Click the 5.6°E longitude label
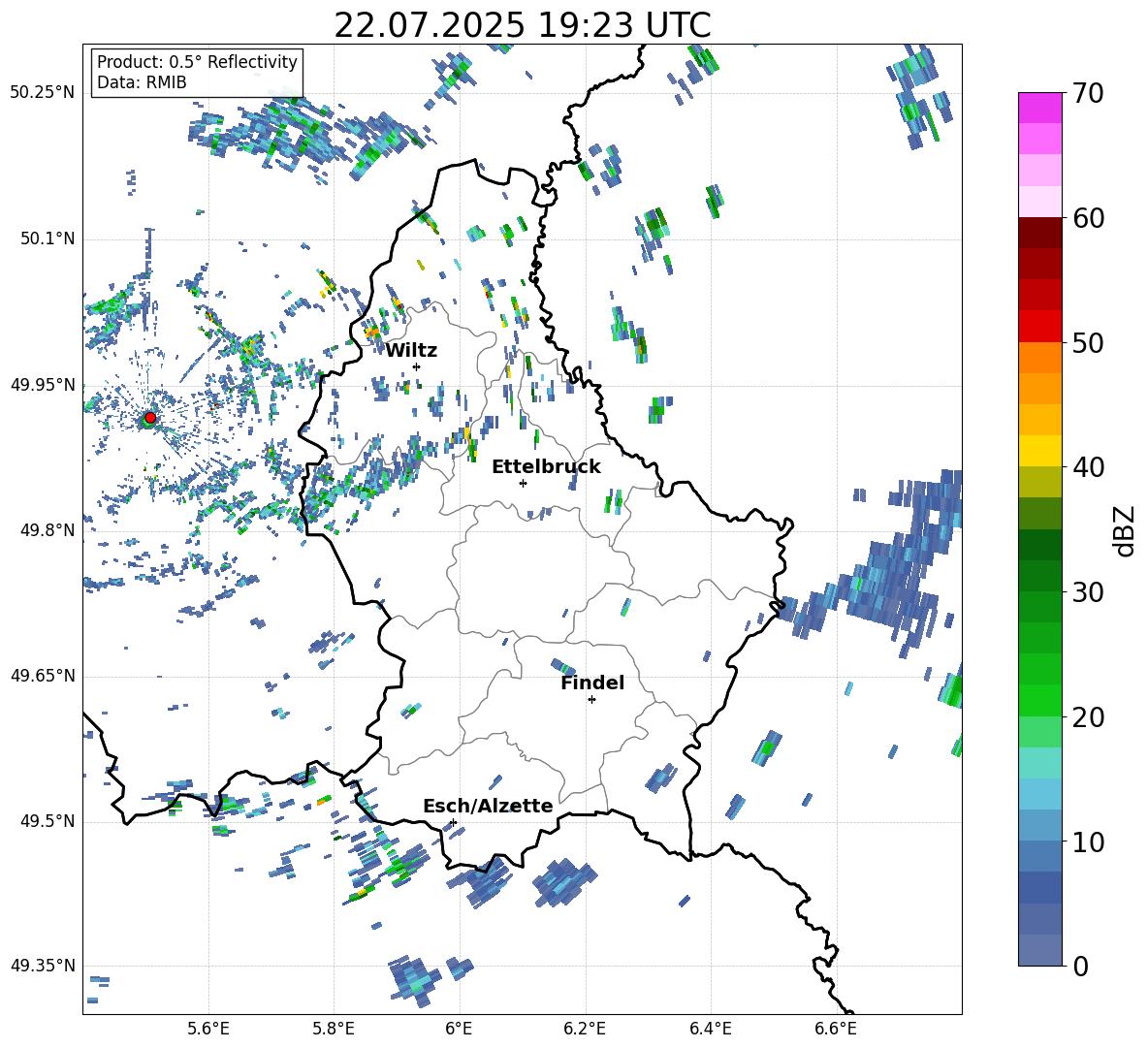The width and height of the screenshot is (1148, 1048). [x=208, y=1029]
